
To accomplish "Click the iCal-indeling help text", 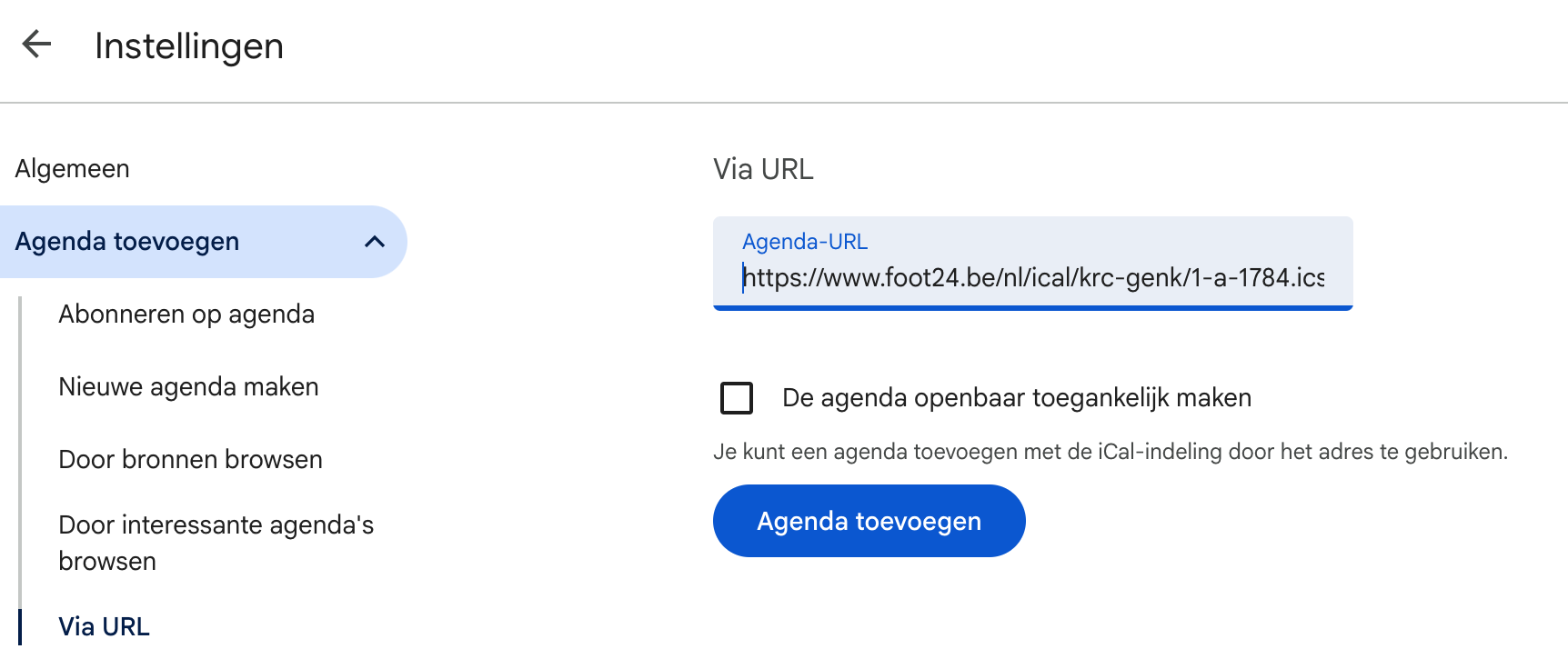I will pyautogui.click(x=1111, y=452).
